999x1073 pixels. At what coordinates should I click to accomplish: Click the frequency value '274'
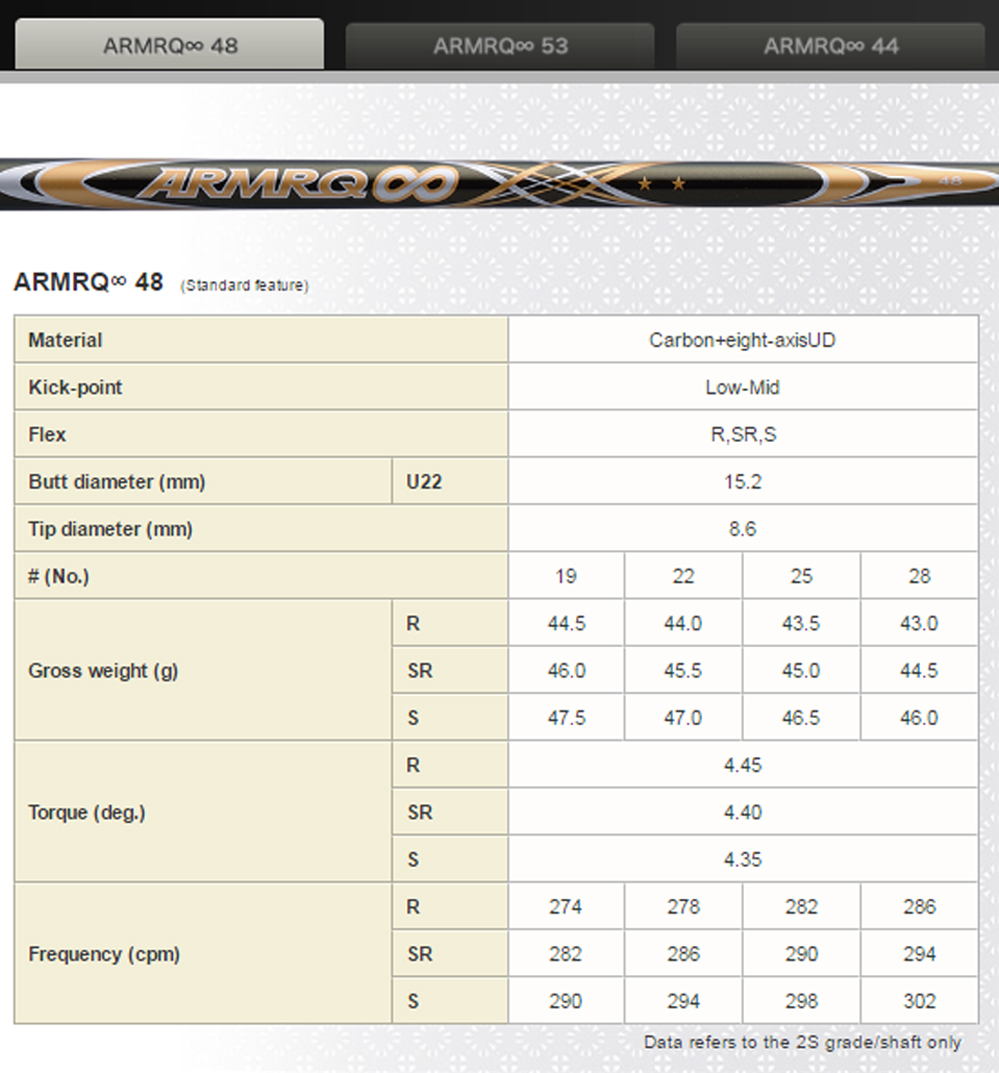(566, 907)
